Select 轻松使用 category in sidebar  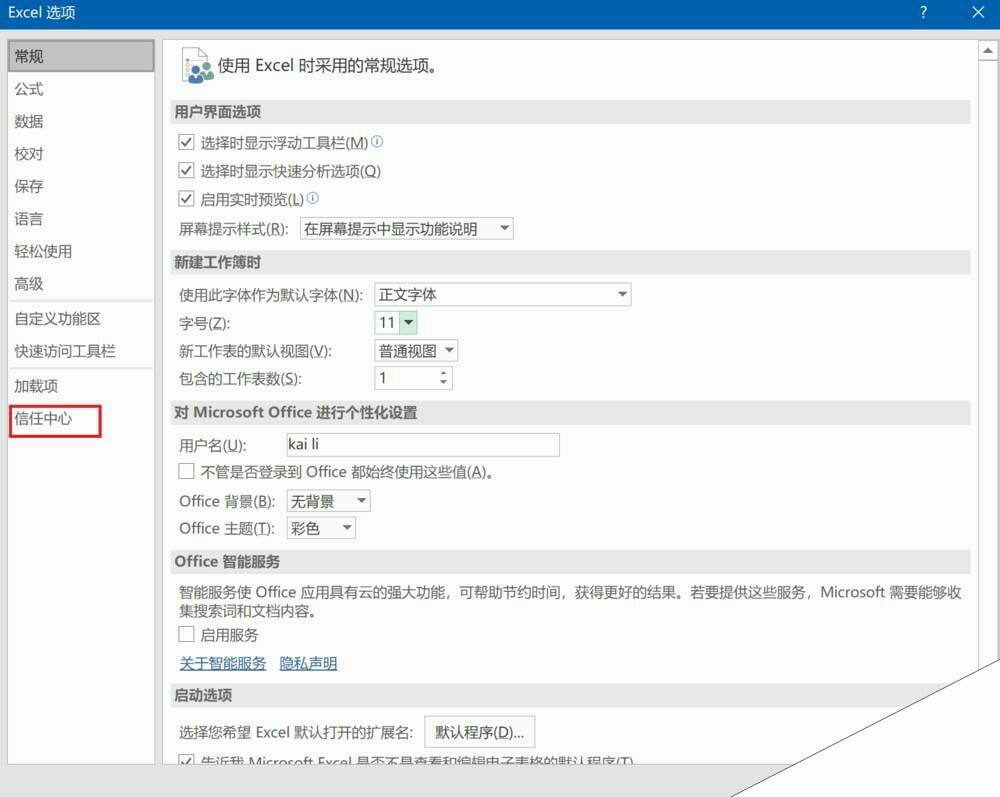tap(81, 251)
